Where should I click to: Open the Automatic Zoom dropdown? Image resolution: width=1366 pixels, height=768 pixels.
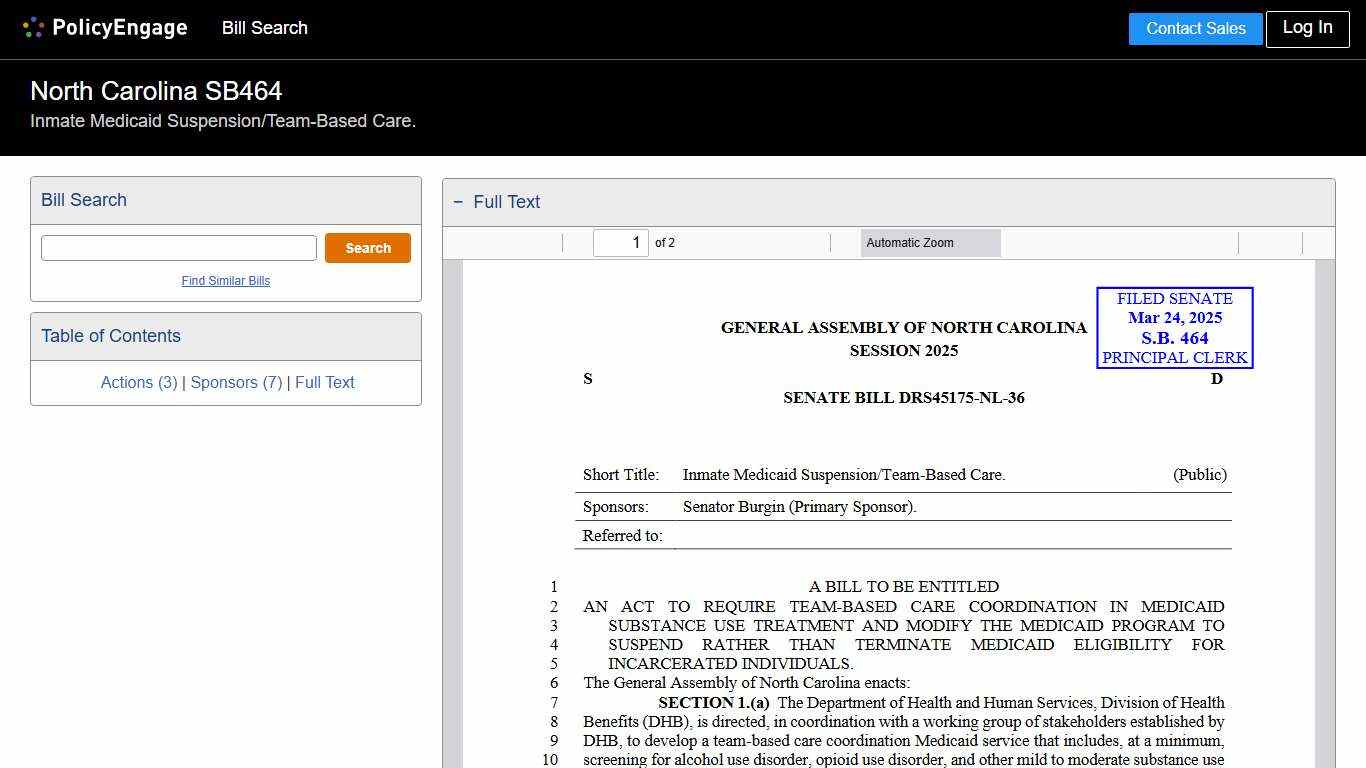point(930,242)
